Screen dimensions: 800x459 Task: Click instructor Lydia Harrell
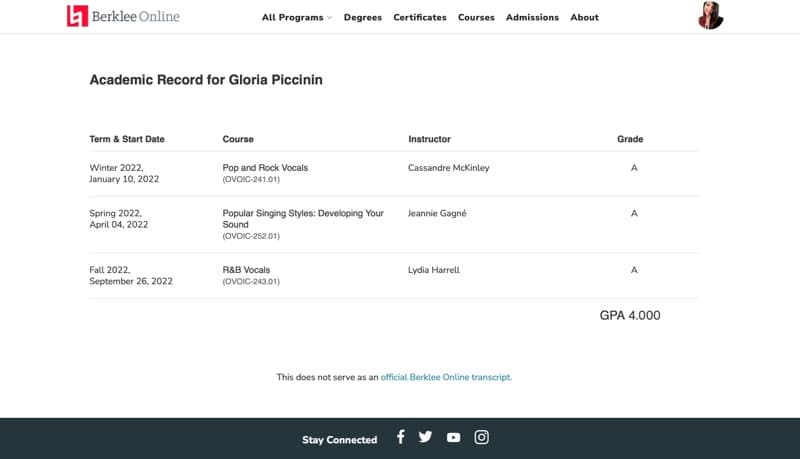coord(434,270)
